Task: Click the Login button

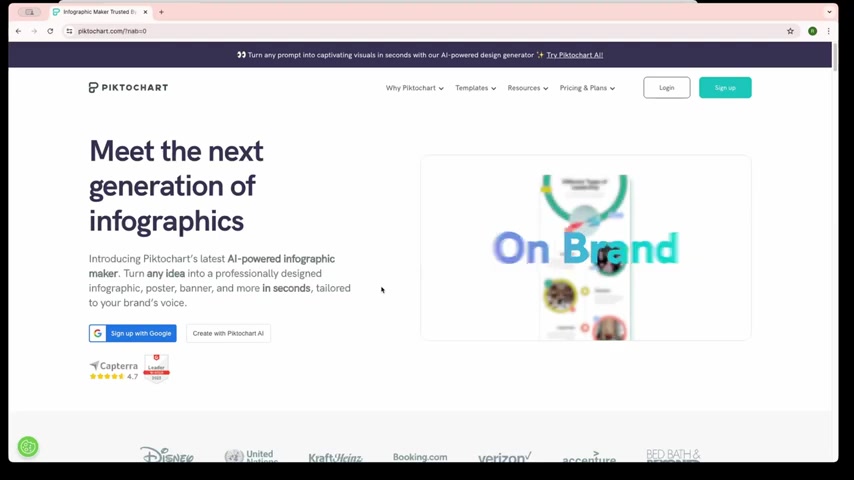Action: pyautogui.click(x=667, y=88)
